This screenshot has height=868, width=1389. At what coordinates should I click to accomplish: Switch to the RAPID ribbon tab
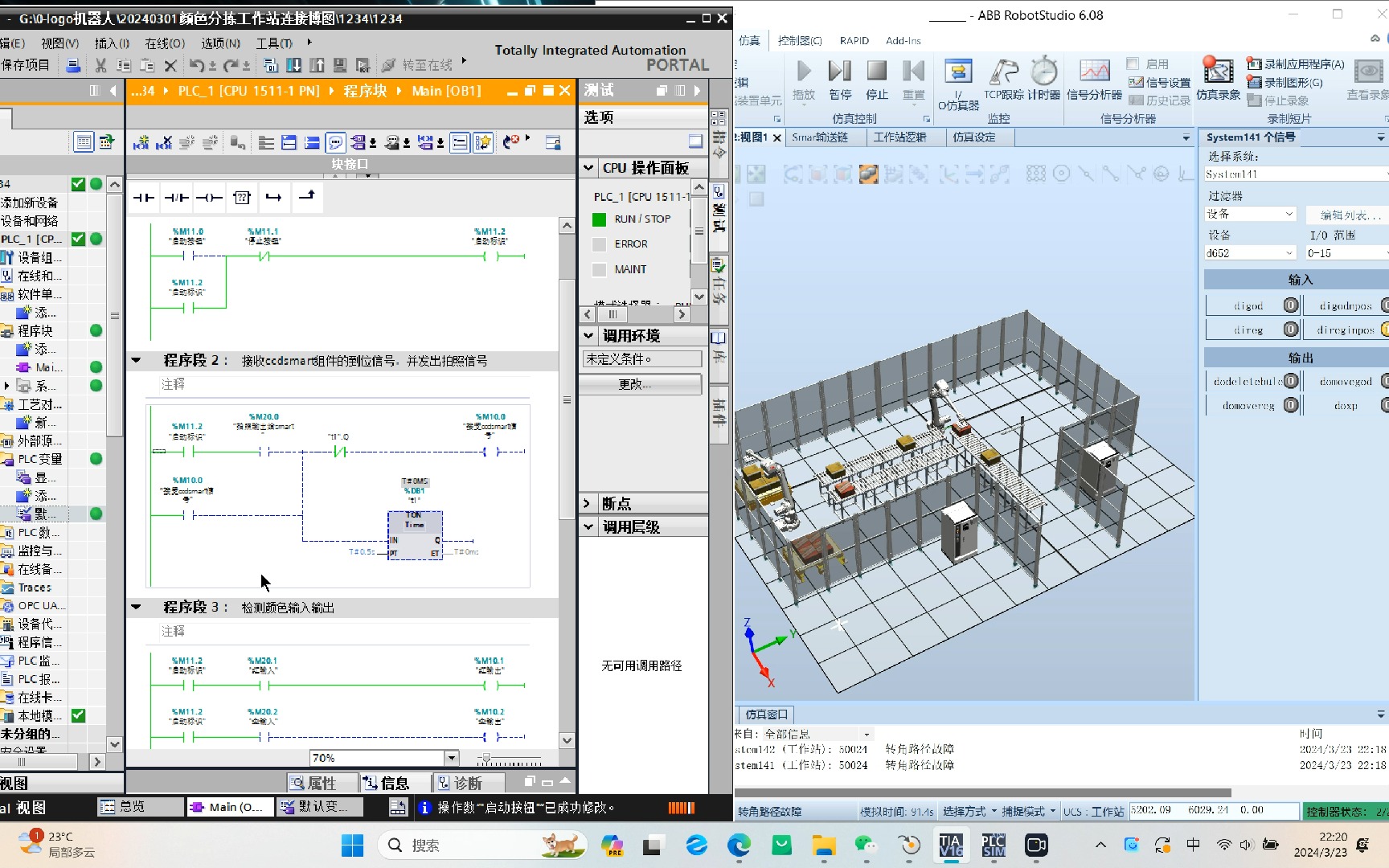coord(854,40)
